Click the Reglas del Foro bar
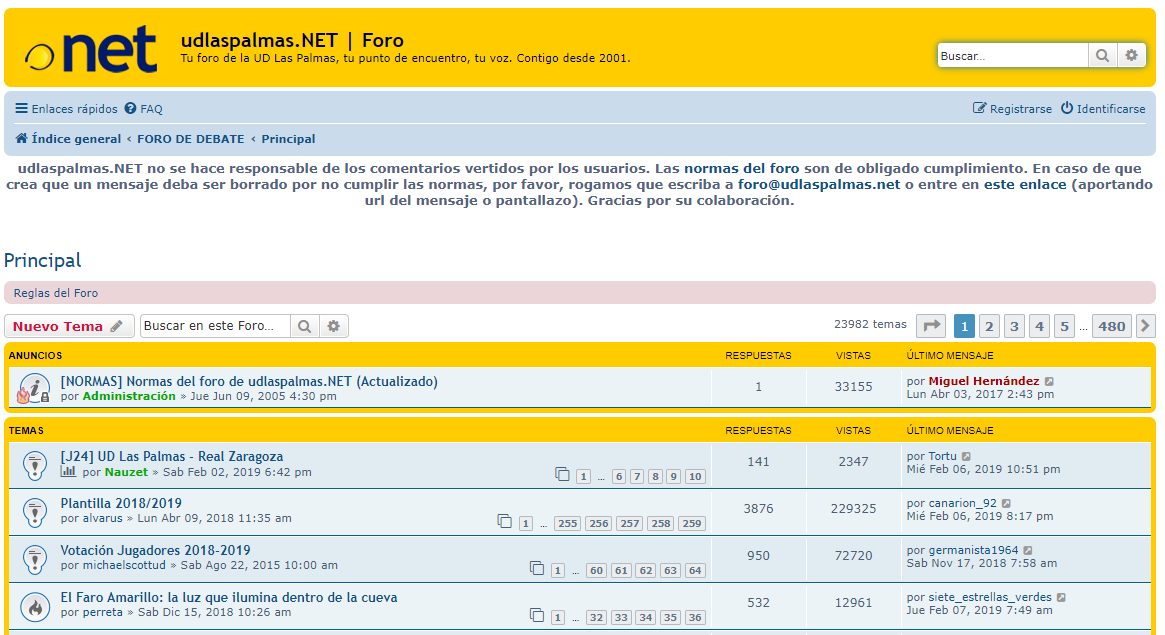Image resolution: width=1165 pixels, height=635 pixels. (x=580, y=293)
